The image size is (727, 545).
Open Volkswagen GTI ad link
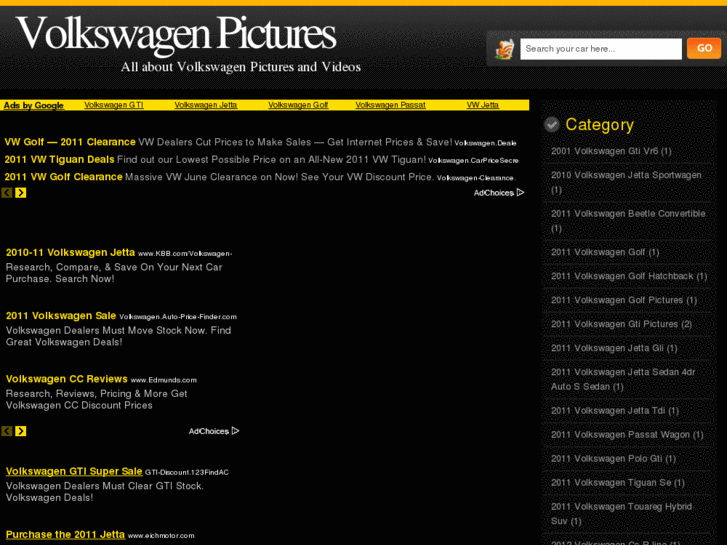coord(114,105)
